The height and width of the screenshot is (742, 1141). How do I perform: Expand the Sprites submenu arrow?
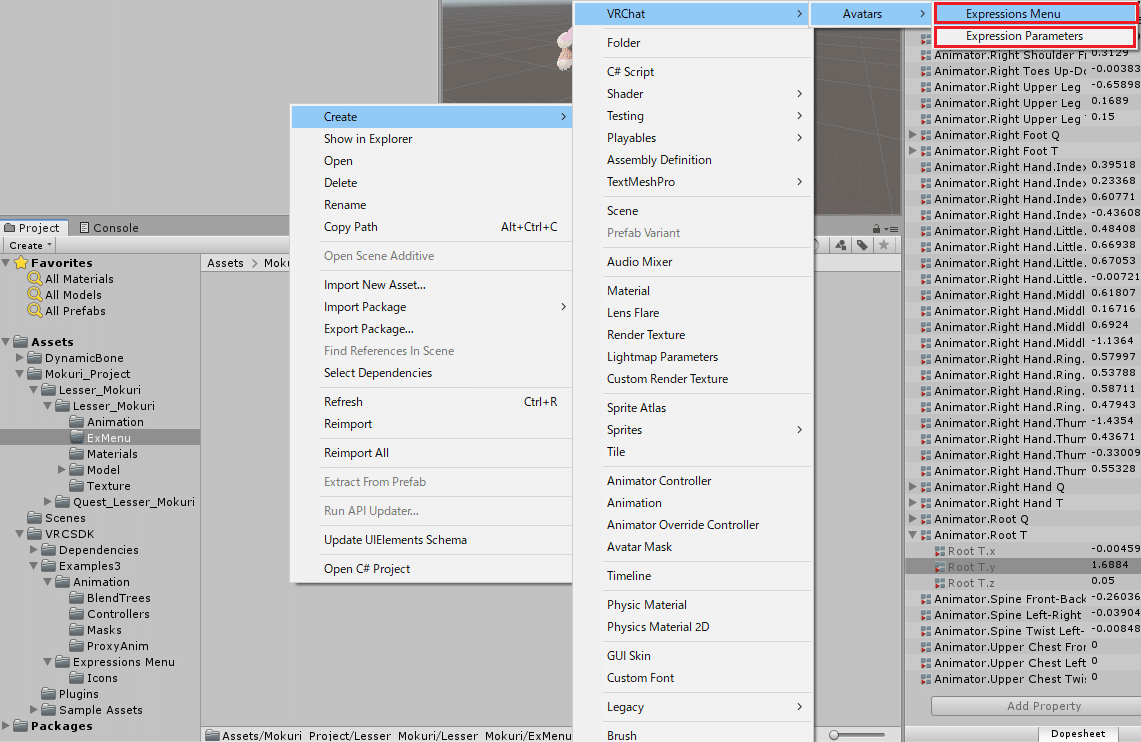click(x=799, y=430)
